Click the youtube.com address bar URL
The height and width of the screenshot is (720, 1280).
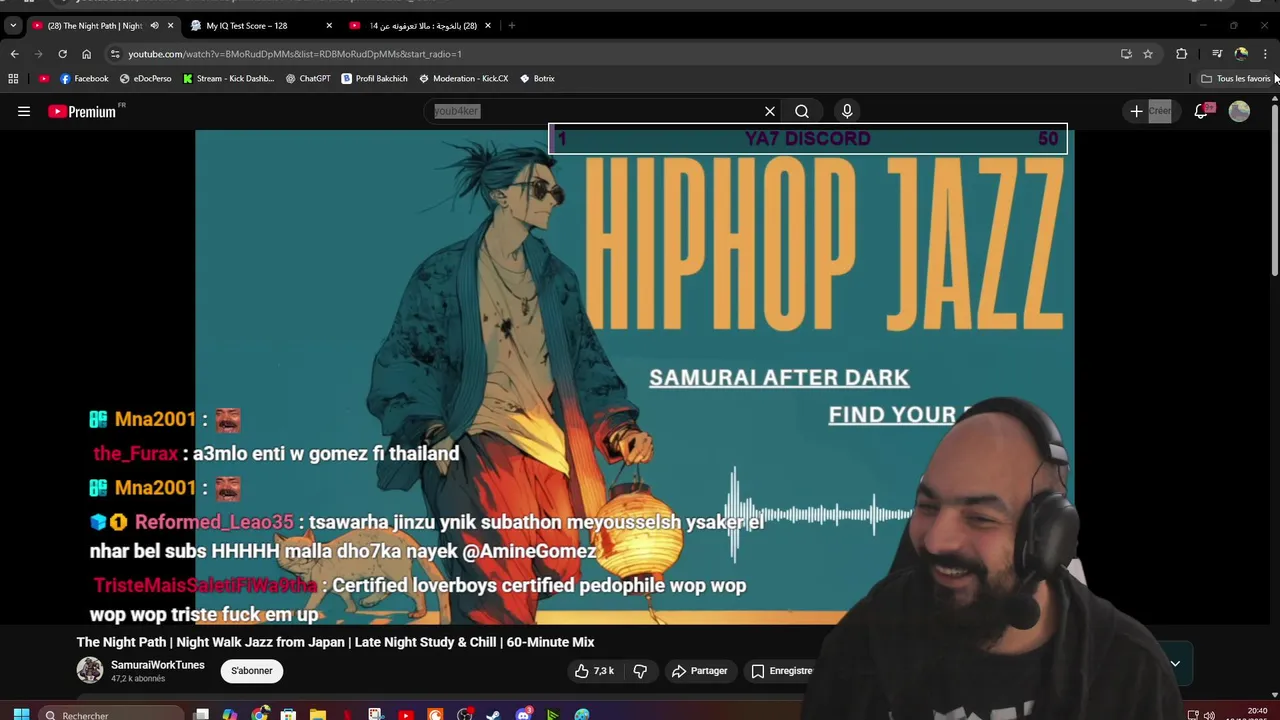tap(295, 54)
